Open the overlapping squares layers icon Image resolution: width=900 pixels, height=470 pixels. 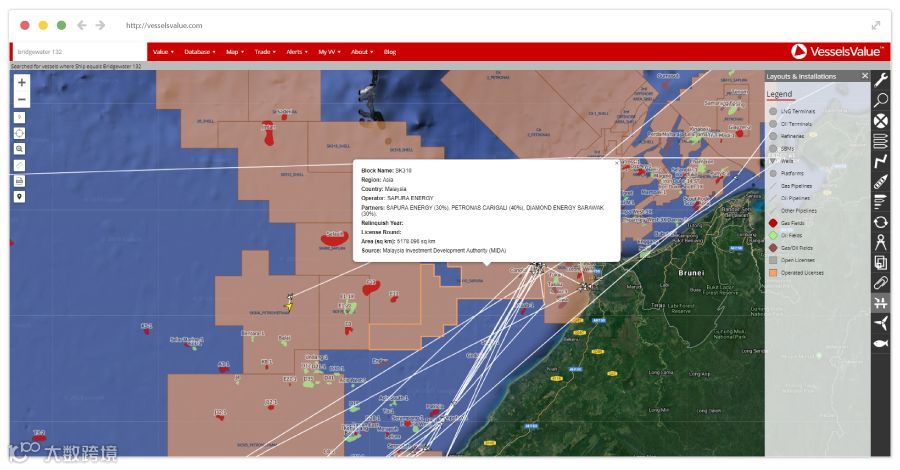pyautogui.click(x=880, y=262)
